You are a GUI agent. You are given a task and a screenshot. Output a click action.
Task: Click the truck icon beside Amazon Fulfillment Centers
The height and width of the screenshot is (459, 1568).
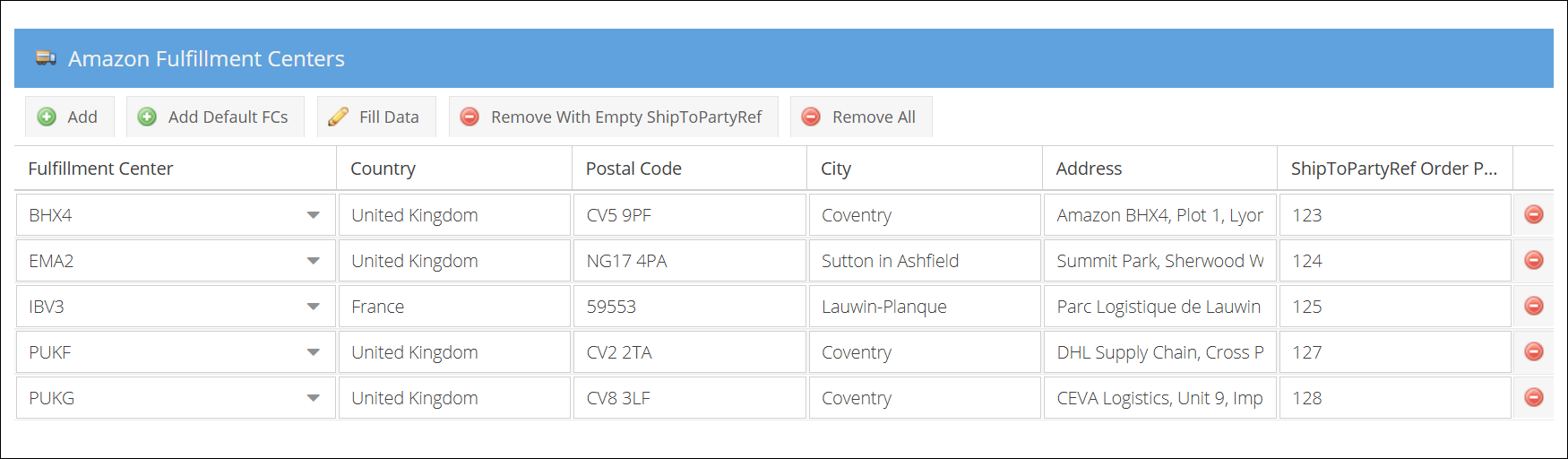pyautogui.click(x=46, y=58)
